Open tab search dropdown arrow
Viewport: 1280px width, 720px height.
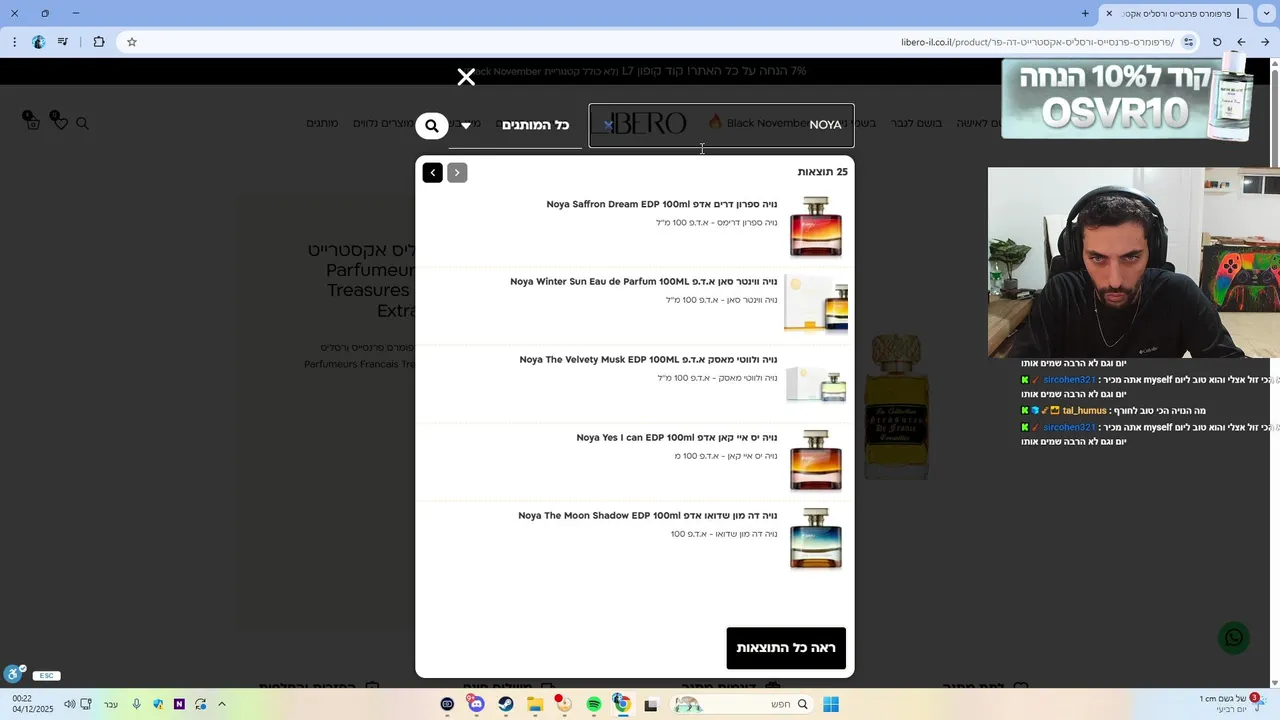1265,13
